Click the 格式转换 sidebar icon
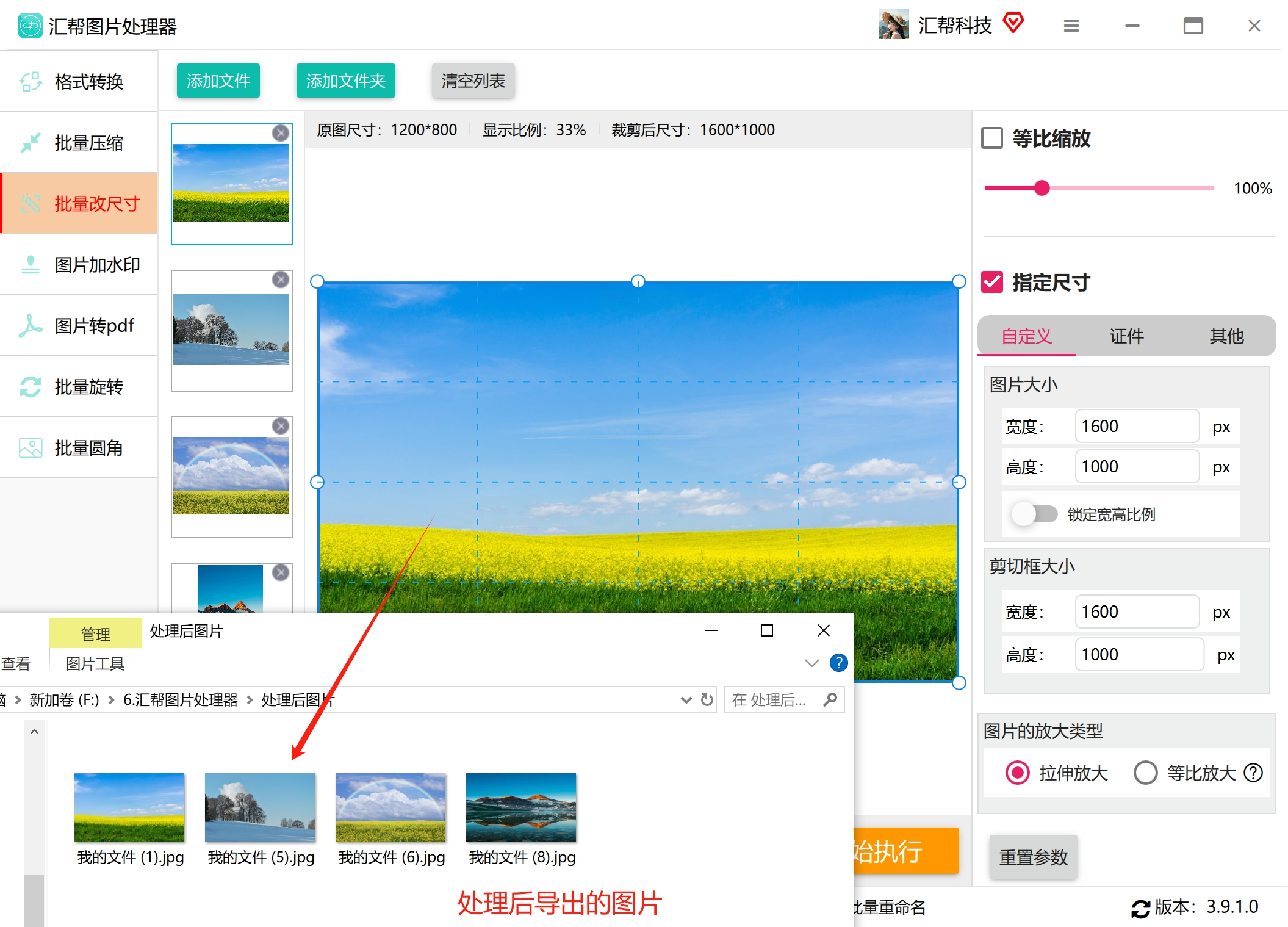Viewport: 1288px width, 927px height. pyautogui.click(x=31, y=81)
